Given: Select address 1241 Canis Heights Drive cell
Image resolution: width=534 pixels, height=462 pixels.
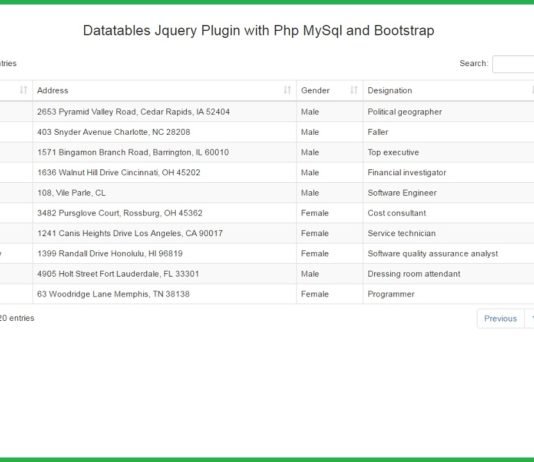Looking at the screenshot, I should click(164, 233).
